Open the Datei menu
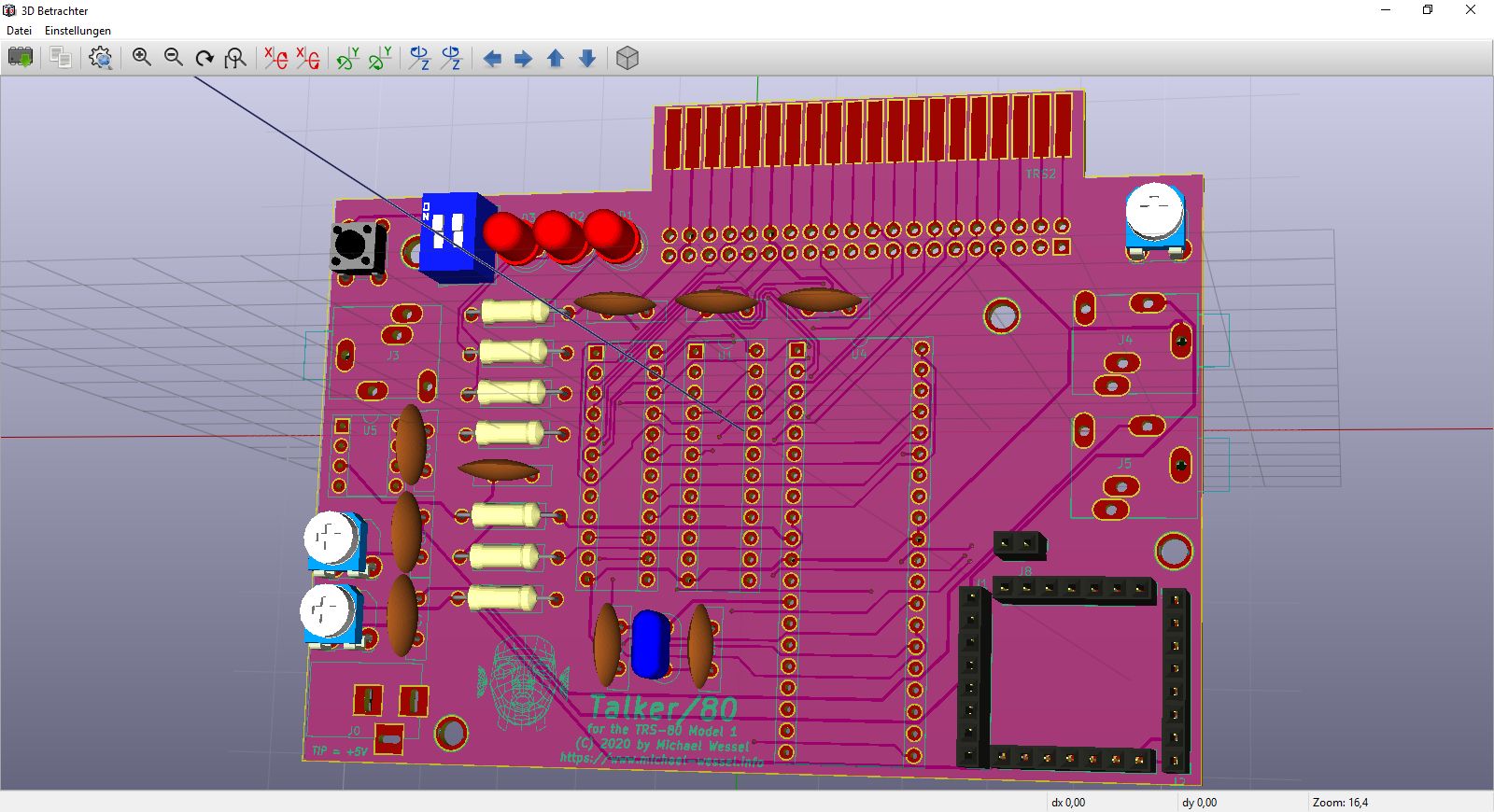Screen dimensions: 1494x812 19,31
